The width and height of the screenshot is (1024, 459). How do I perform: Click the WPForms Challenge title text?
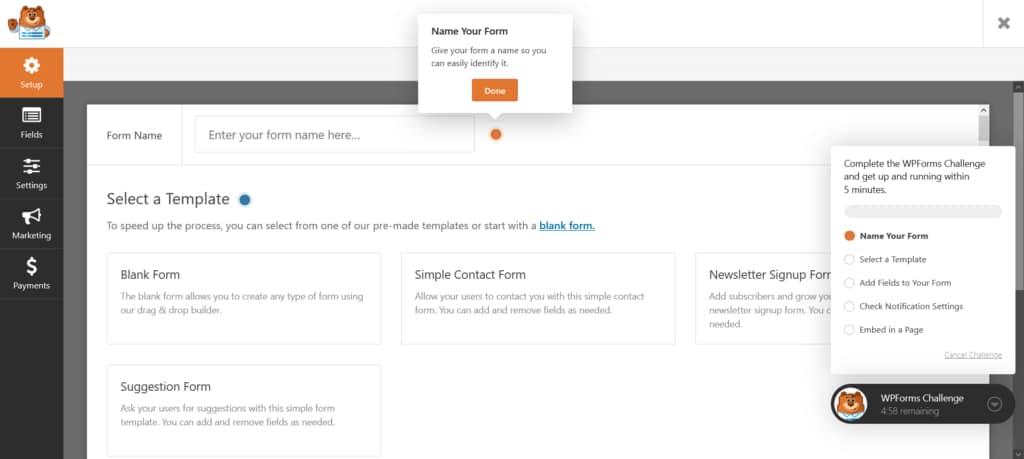click(x=921, y=398)
